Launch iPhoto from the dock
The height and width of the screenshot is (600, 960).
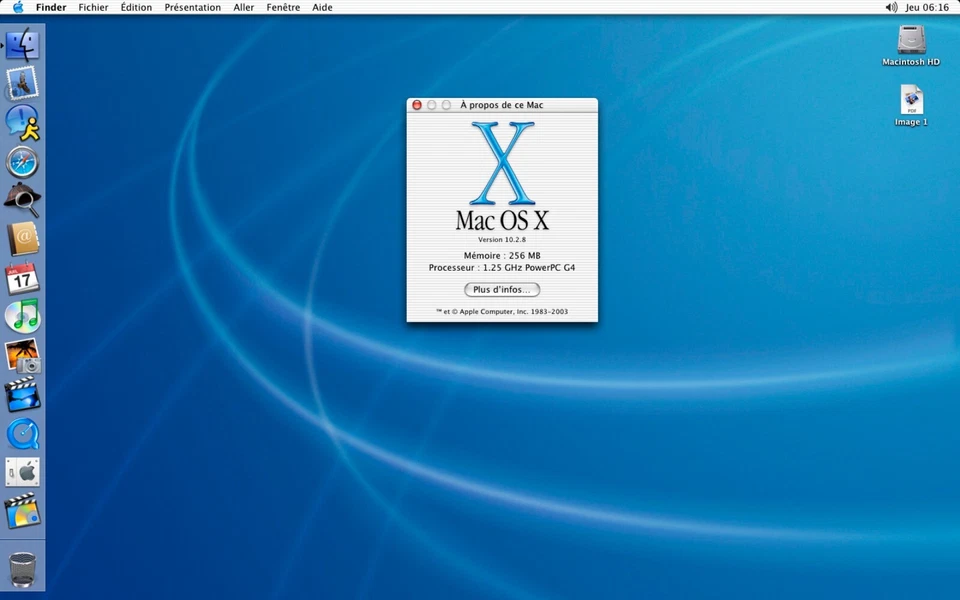pos(22,356)
